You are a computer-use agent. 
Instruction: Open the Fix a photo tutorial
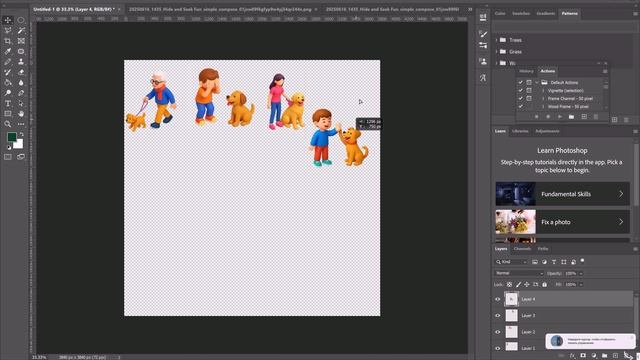(x=562, y=222)
